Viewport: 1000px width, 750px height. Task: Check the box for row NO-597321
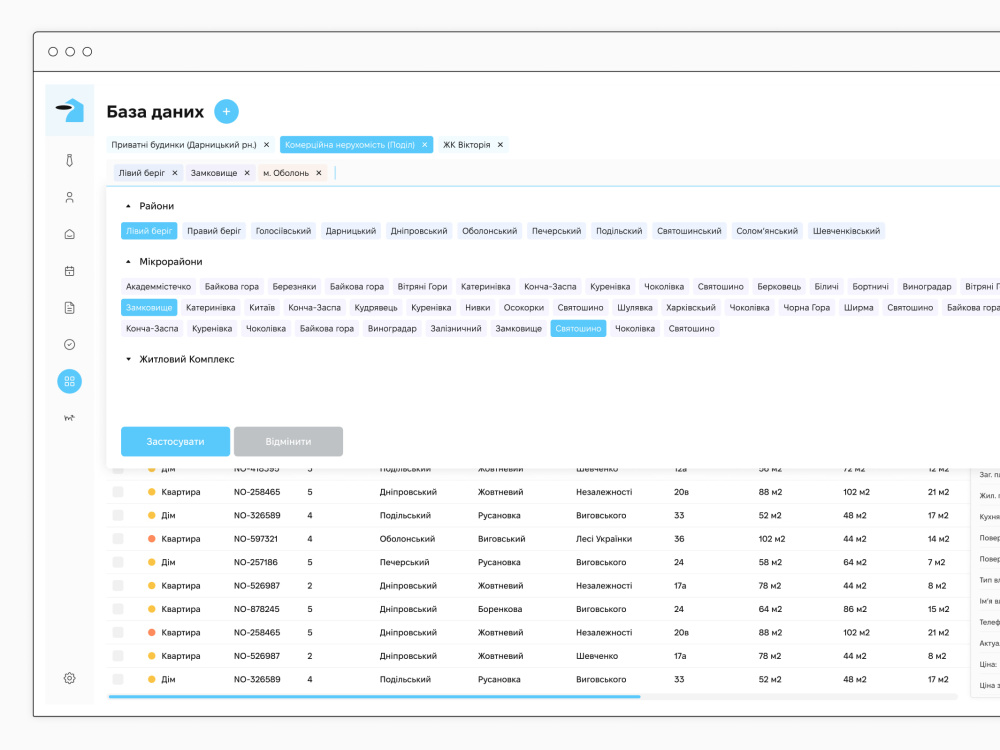[118, 539]
